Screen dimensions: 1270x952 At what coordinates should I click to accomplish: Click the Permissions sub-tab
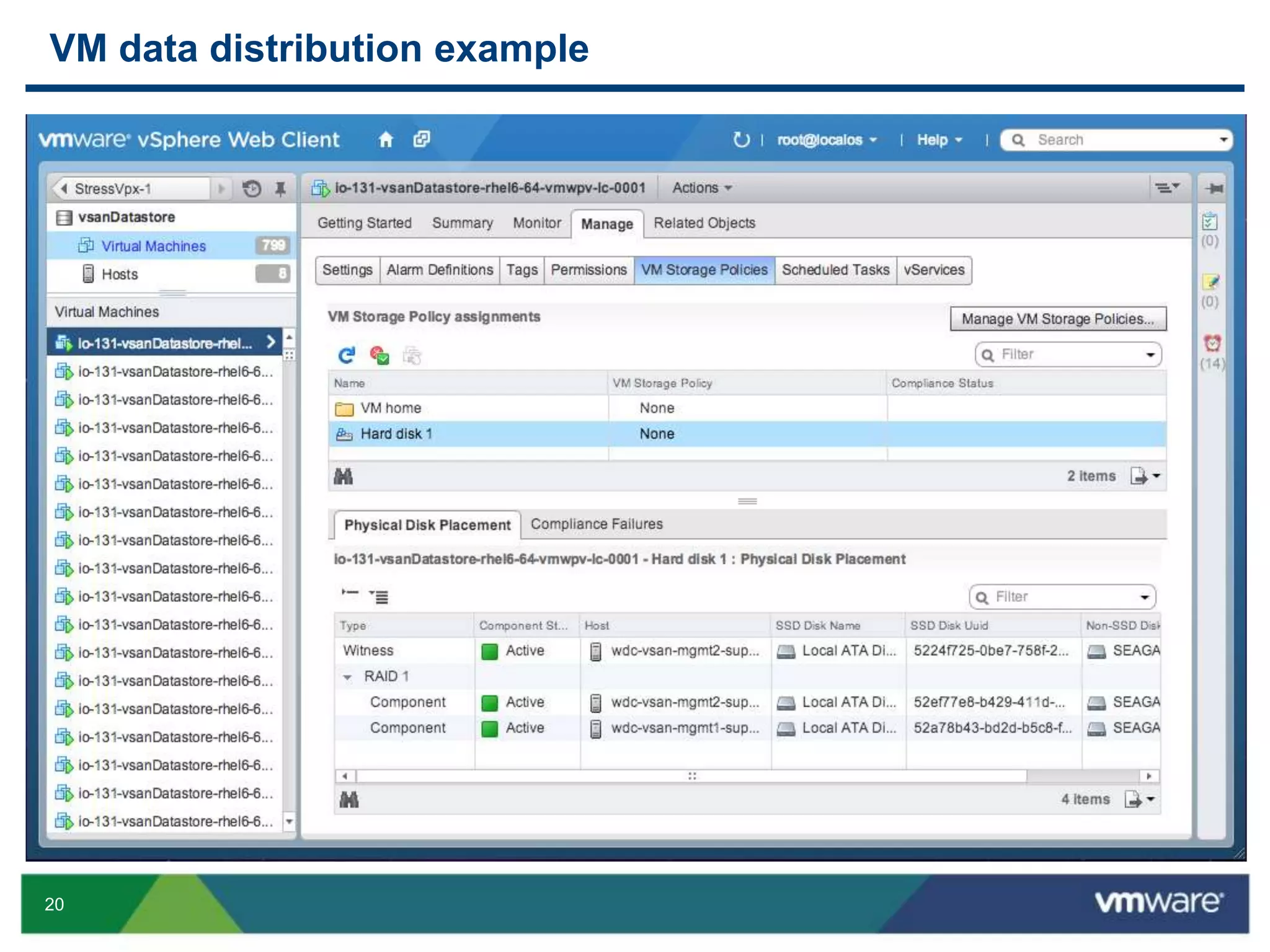[x=588, y=270]
